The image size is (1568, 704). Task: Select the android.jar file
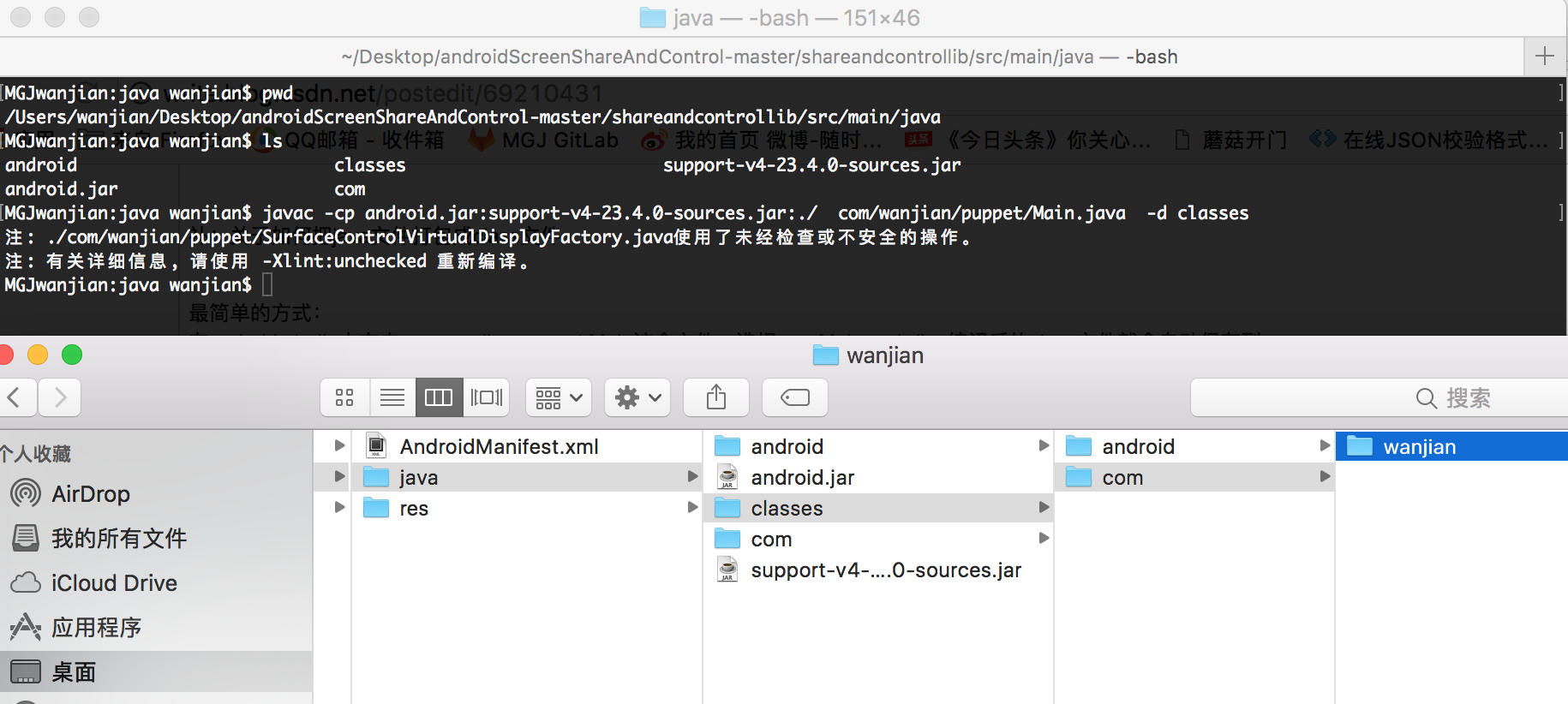click(x=802, y=478)
